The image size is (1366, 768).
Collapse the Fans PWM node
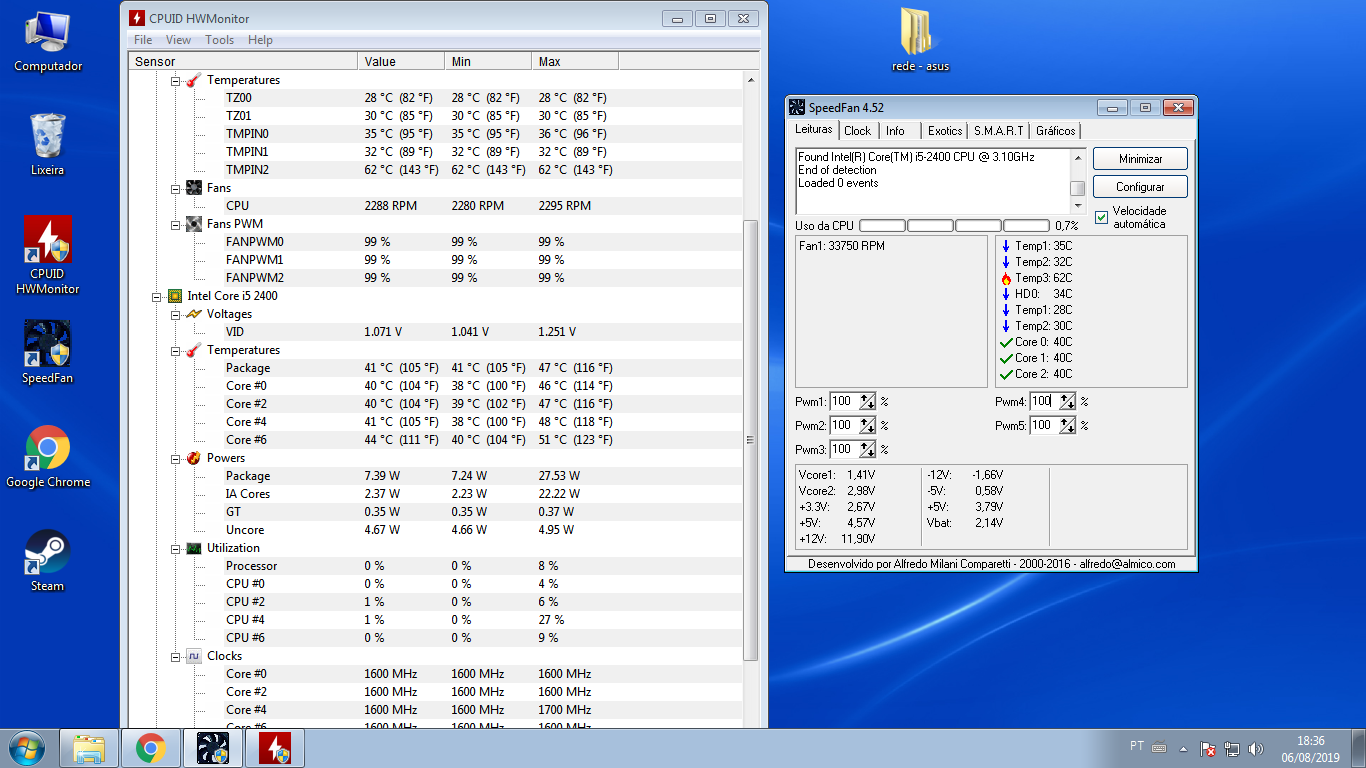176,224
